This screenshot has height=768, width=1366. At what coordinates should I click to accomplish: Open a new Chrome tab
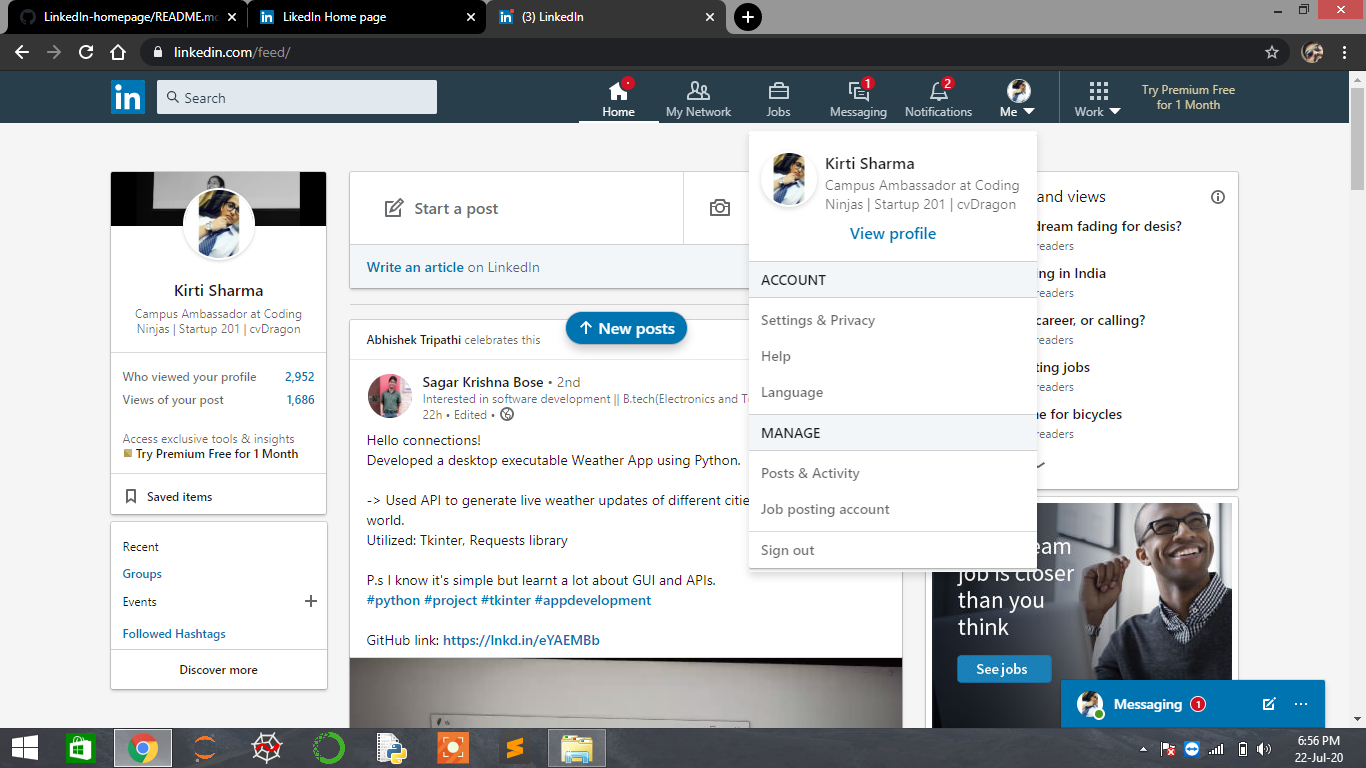747,17
